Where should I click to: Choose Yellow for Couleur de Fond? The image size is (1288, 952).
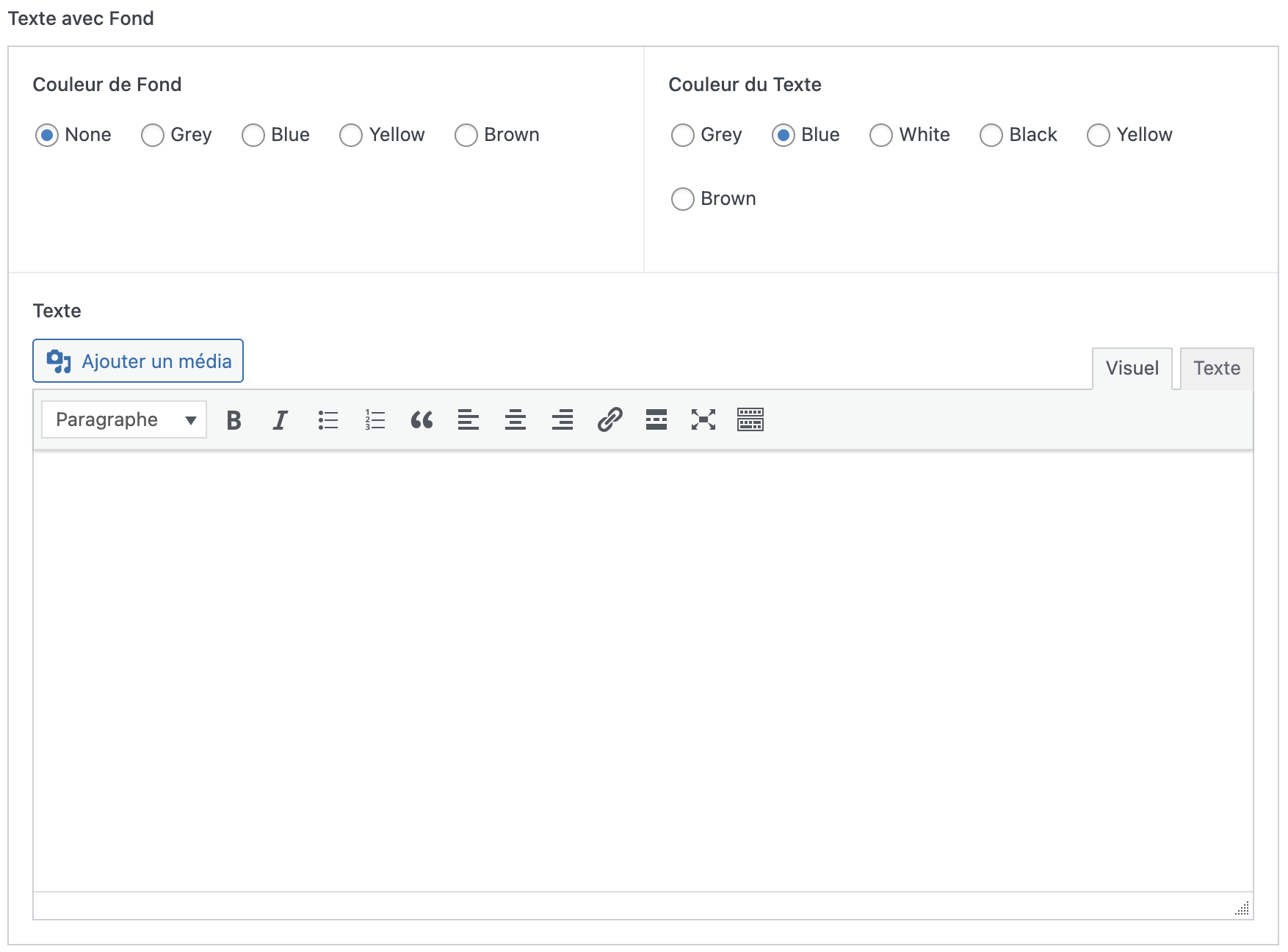pyautogui.click(x=351, y=135)
